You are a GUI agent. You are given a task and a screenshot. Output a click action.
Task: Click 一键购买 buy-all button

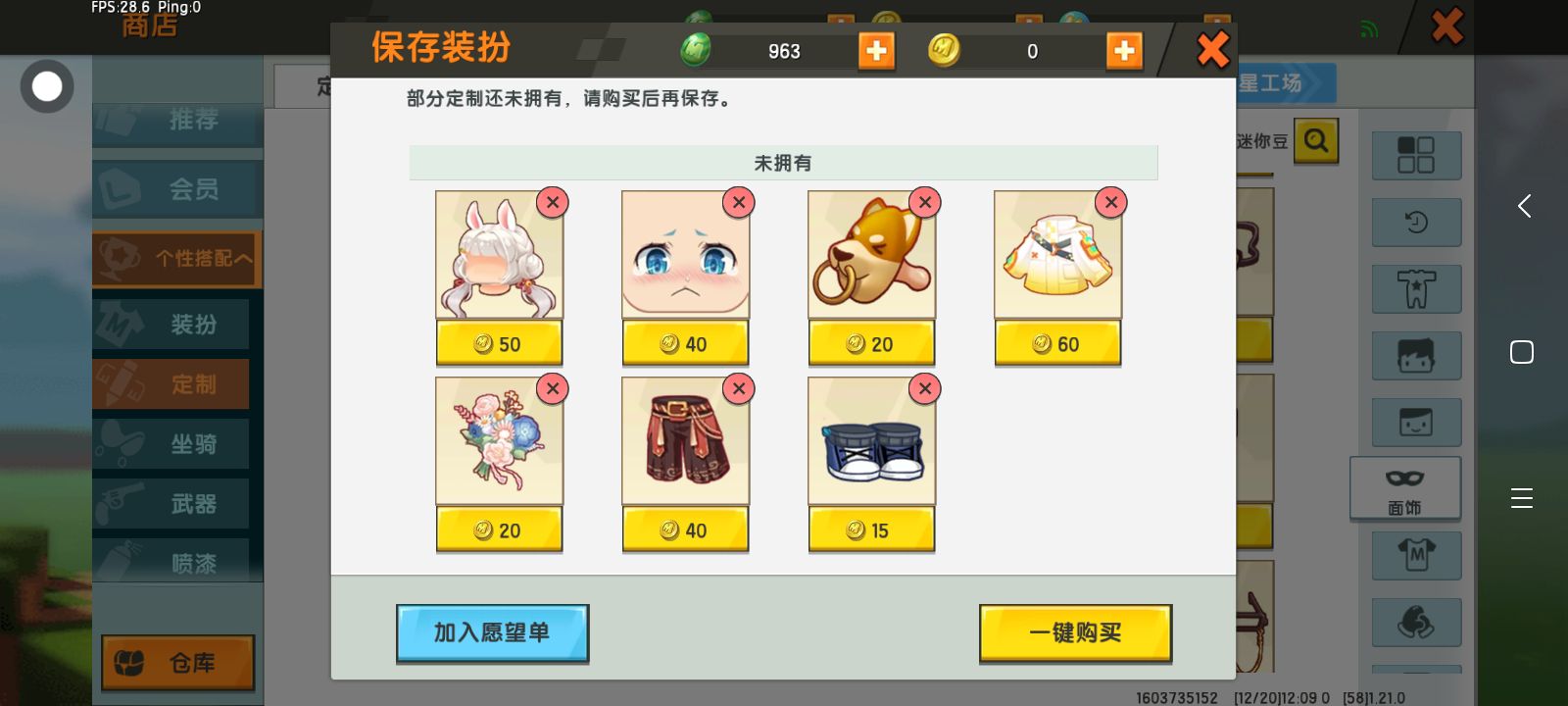click(1075, 633)
